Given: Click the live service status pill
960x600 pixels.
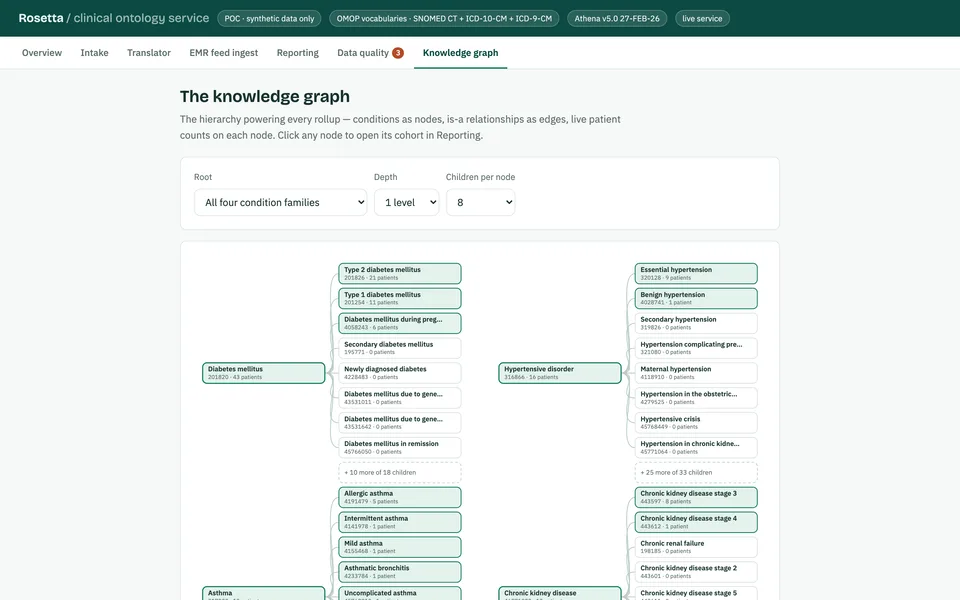Looking at the screenshot, I should tap(702, 18).
